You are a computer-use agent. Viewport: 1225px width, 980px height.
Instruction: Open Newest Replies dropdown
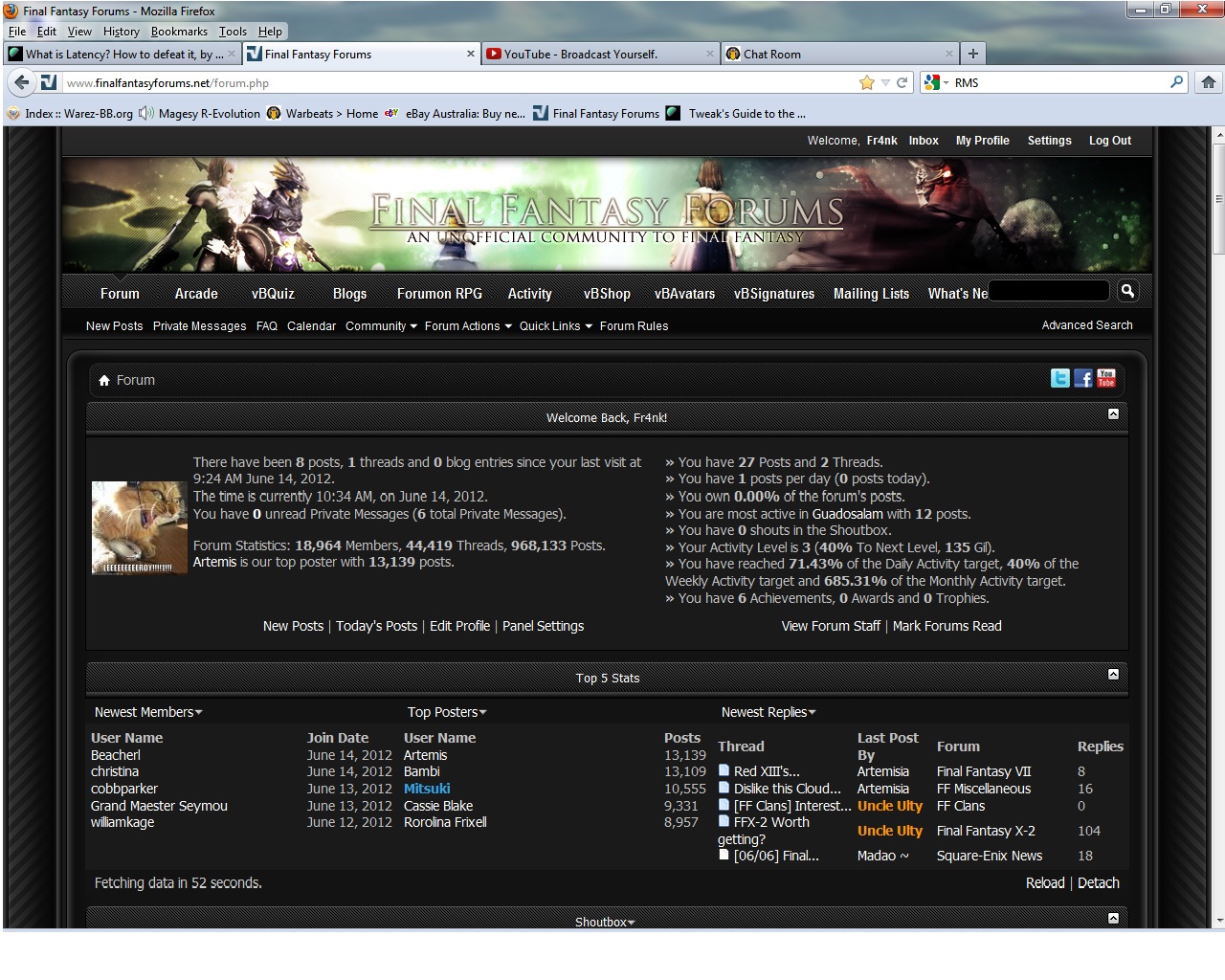pos(768,712)
